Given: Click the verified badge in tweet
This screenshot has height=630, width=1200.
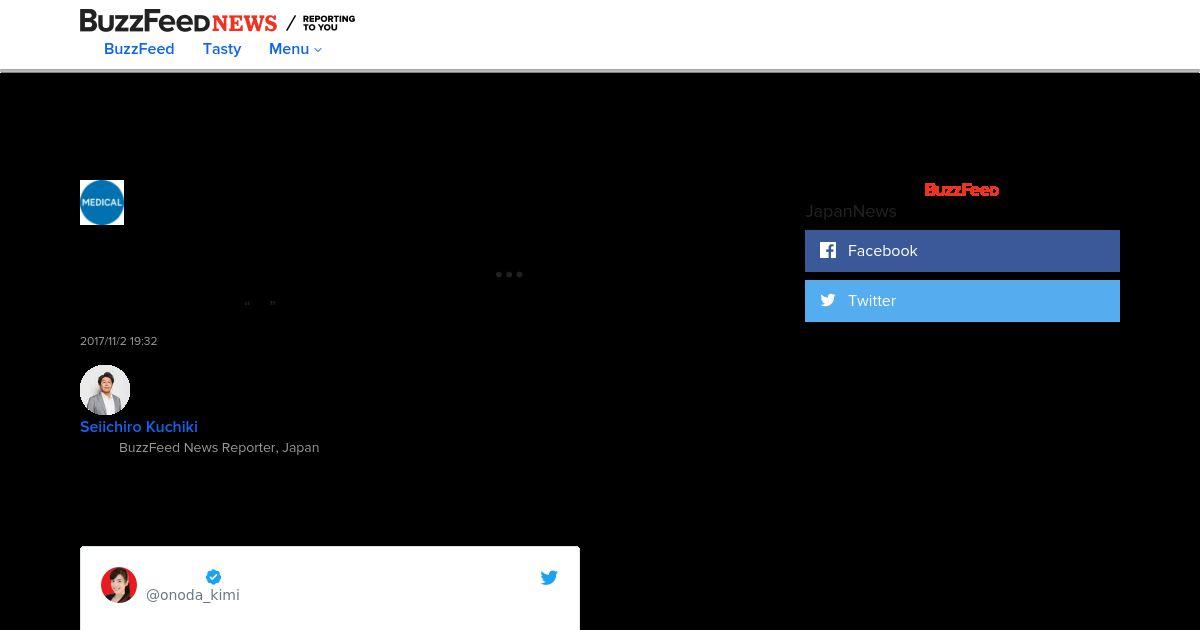Looking at the screenshot, I should [213, 577].
